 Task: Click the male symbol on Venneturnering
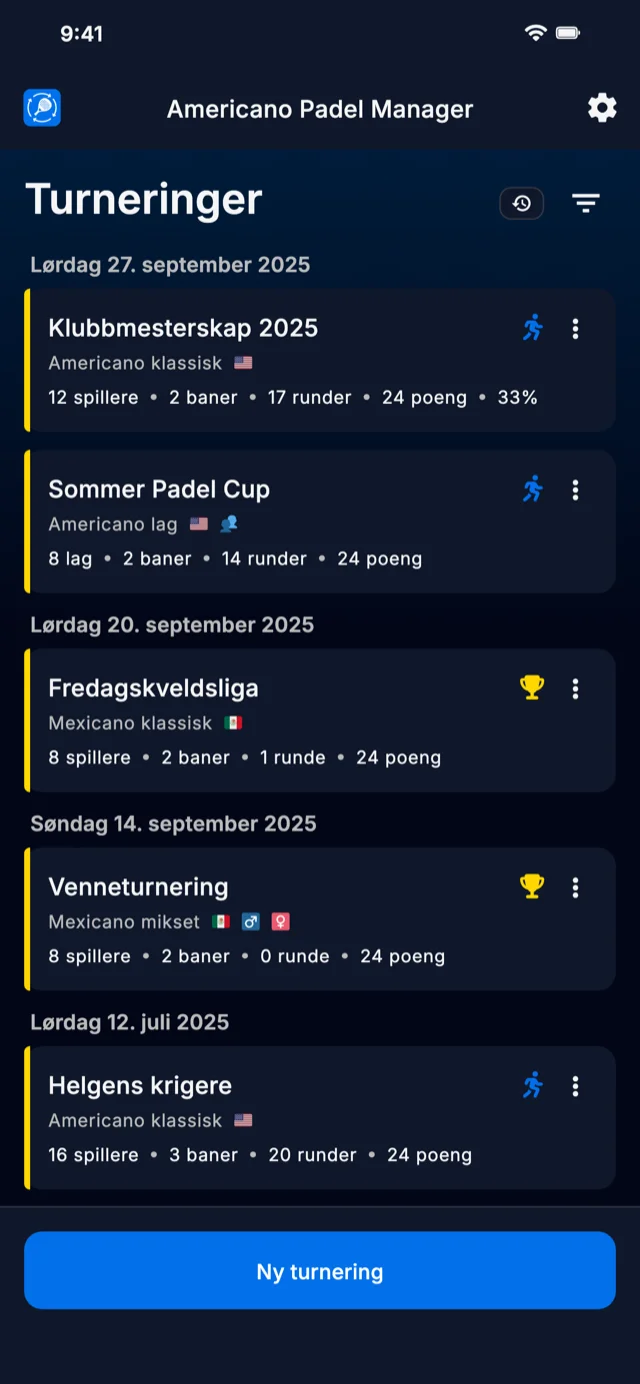pyautogui.click(x=251, y=921)
